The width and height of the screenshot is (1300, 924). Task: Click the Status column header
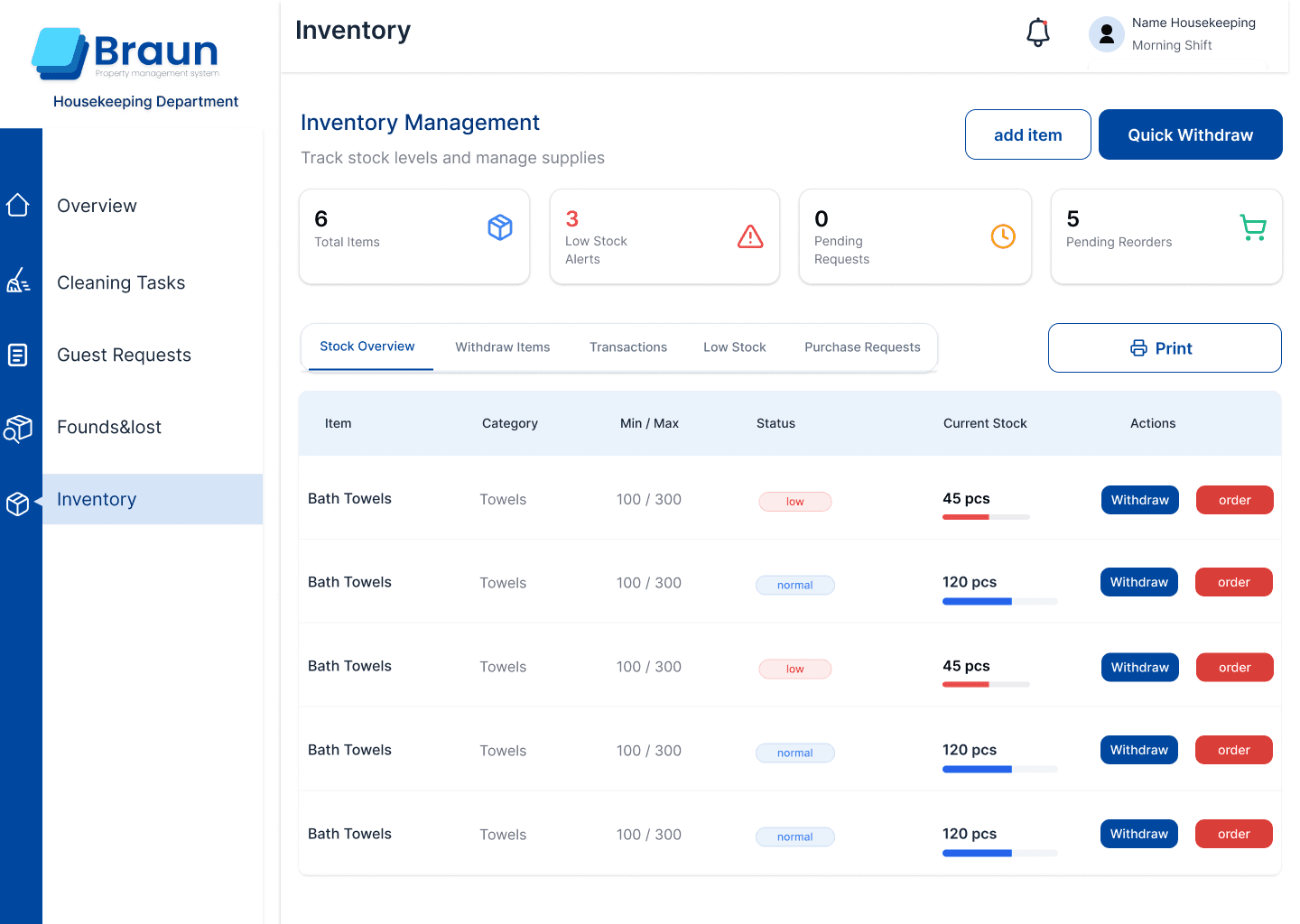(775, 423)
